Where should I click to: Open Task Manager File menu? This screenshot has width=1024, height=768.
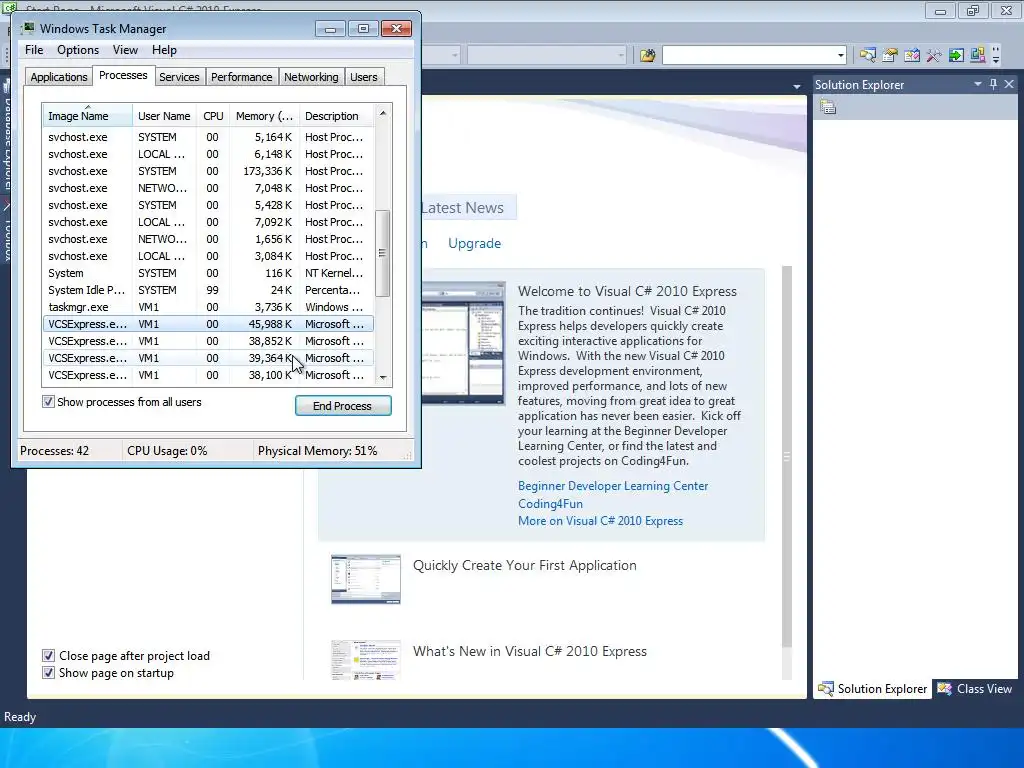pyautogui.click(x=34, y=50)
